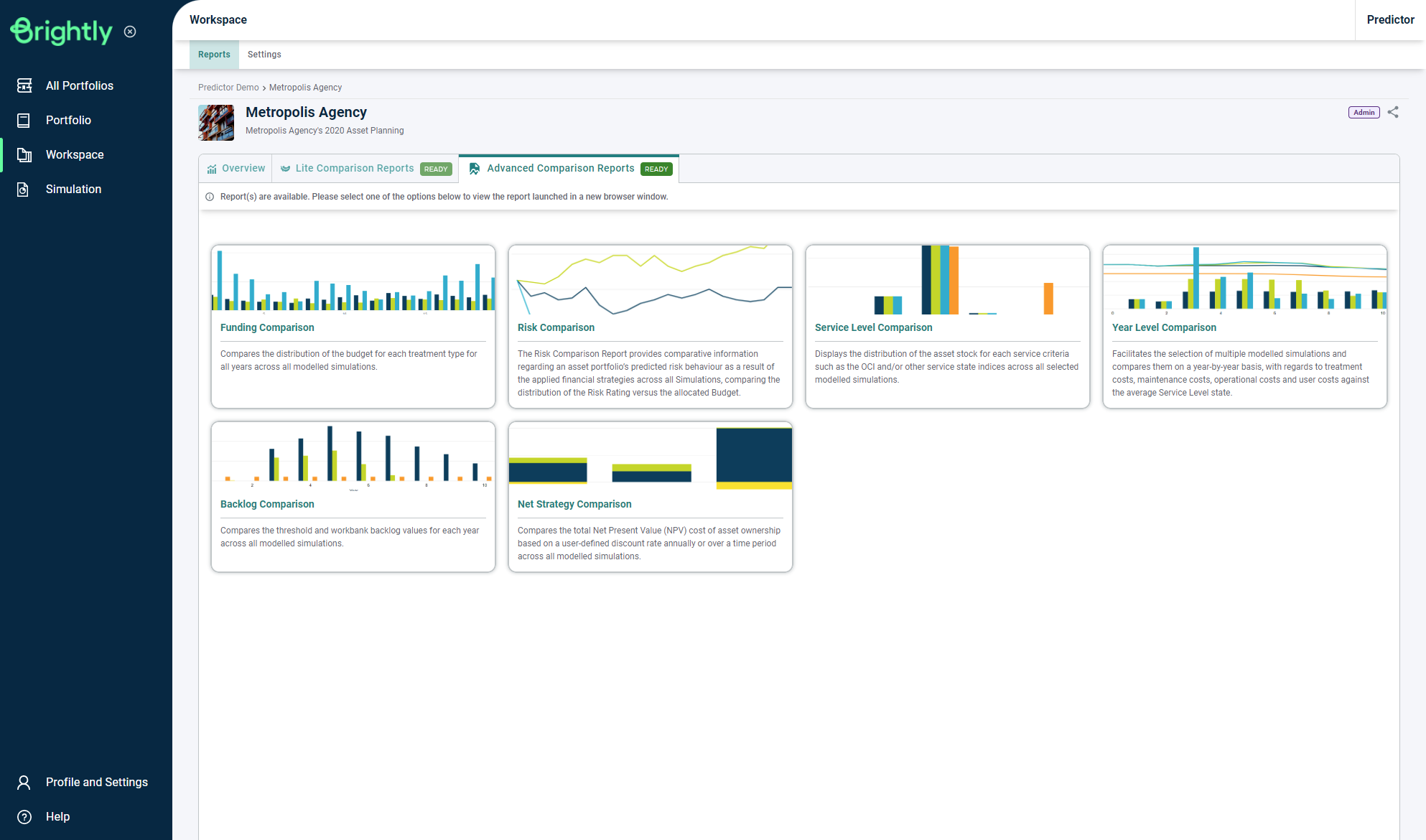1426x840 pixels.
Task: Open the Lite Comparison Reports tab
Action: [x=355, y=168]
